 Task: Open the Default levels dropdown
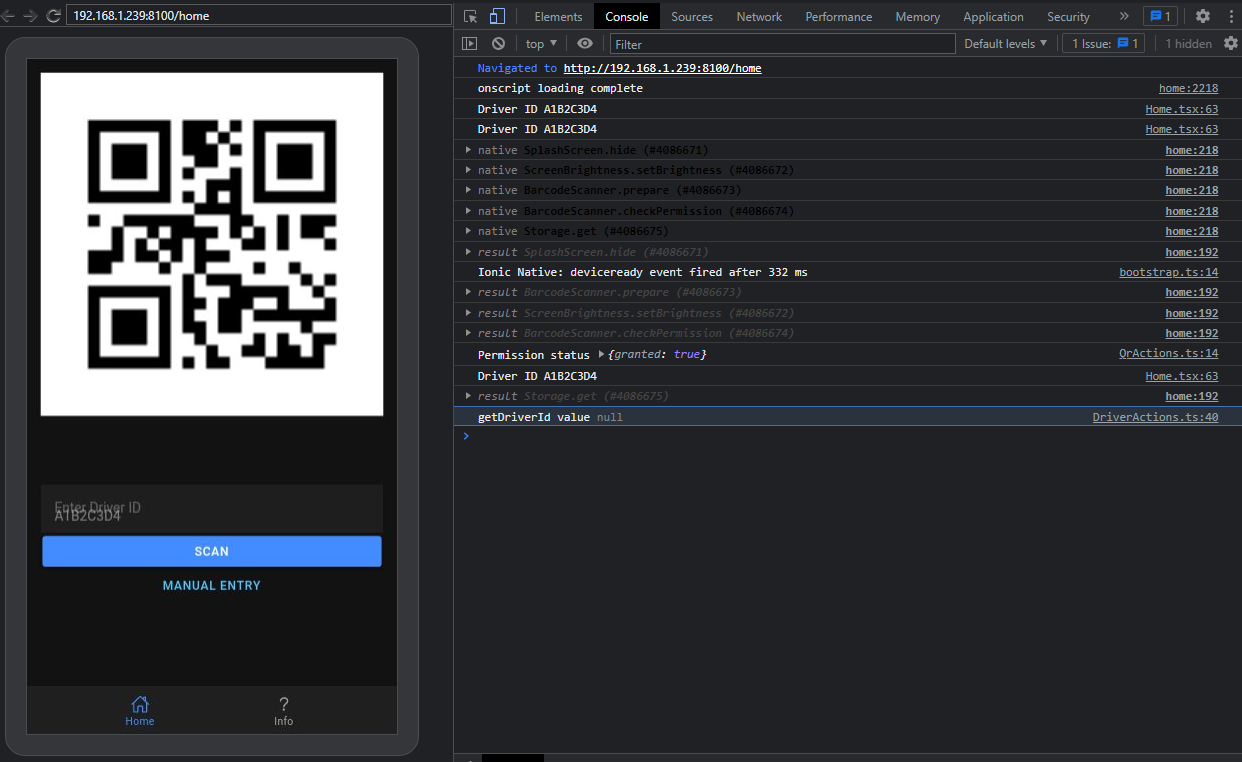(x=1005, y=44)
